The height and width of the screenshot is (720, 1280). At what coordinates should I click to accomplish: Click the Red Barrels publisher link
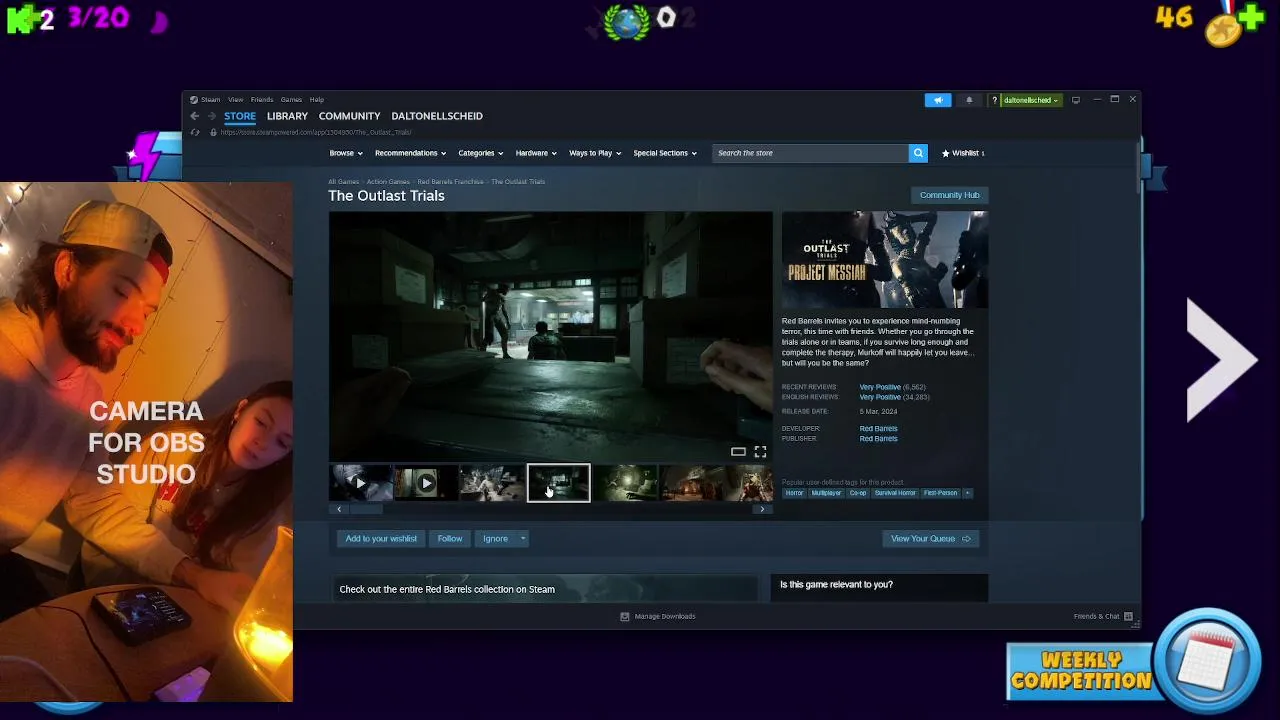[x=878, y=439]
